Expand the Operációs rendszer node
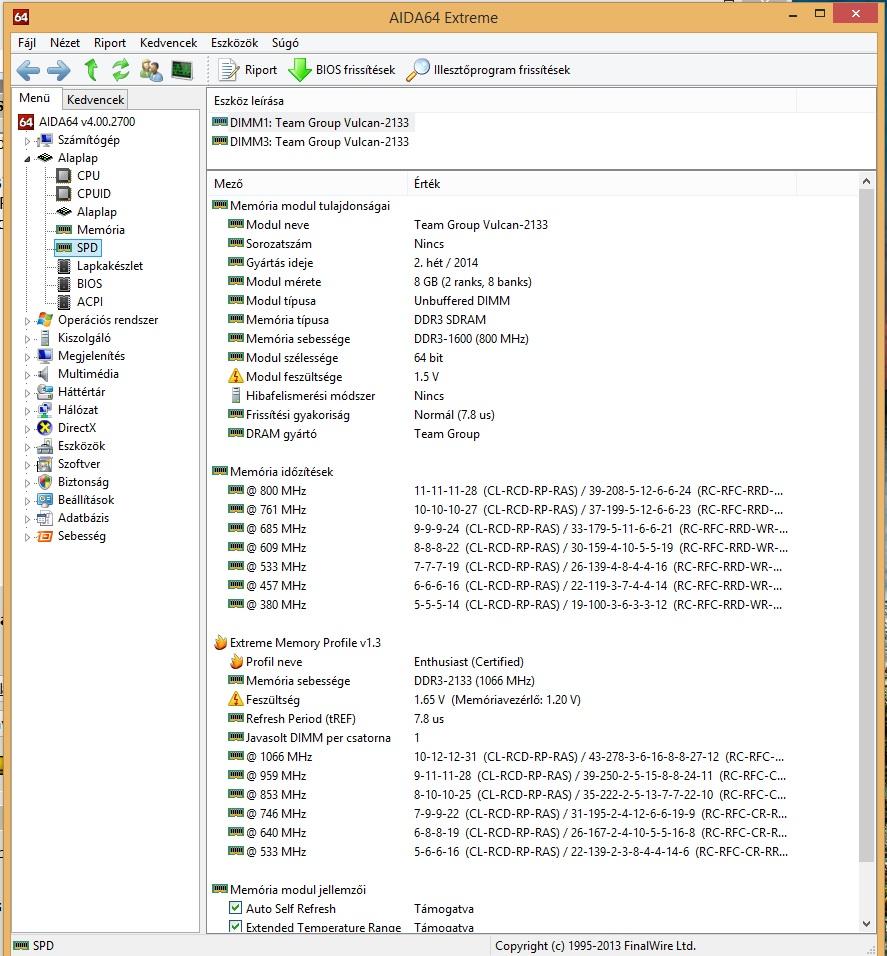The image size is (887, 956). coord(27,321)
